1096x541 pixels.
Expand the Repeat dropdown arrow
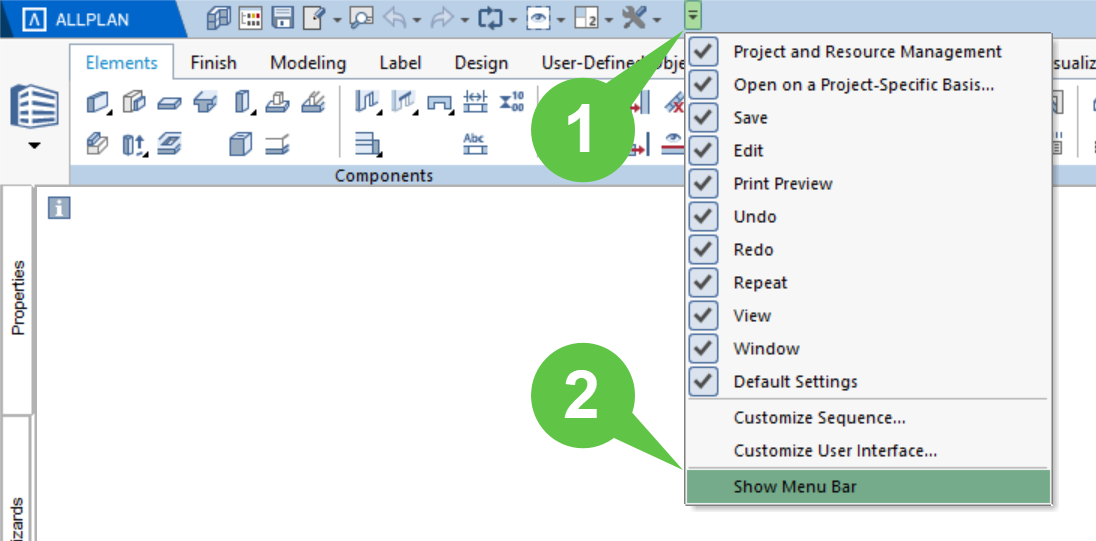(513, 20)
